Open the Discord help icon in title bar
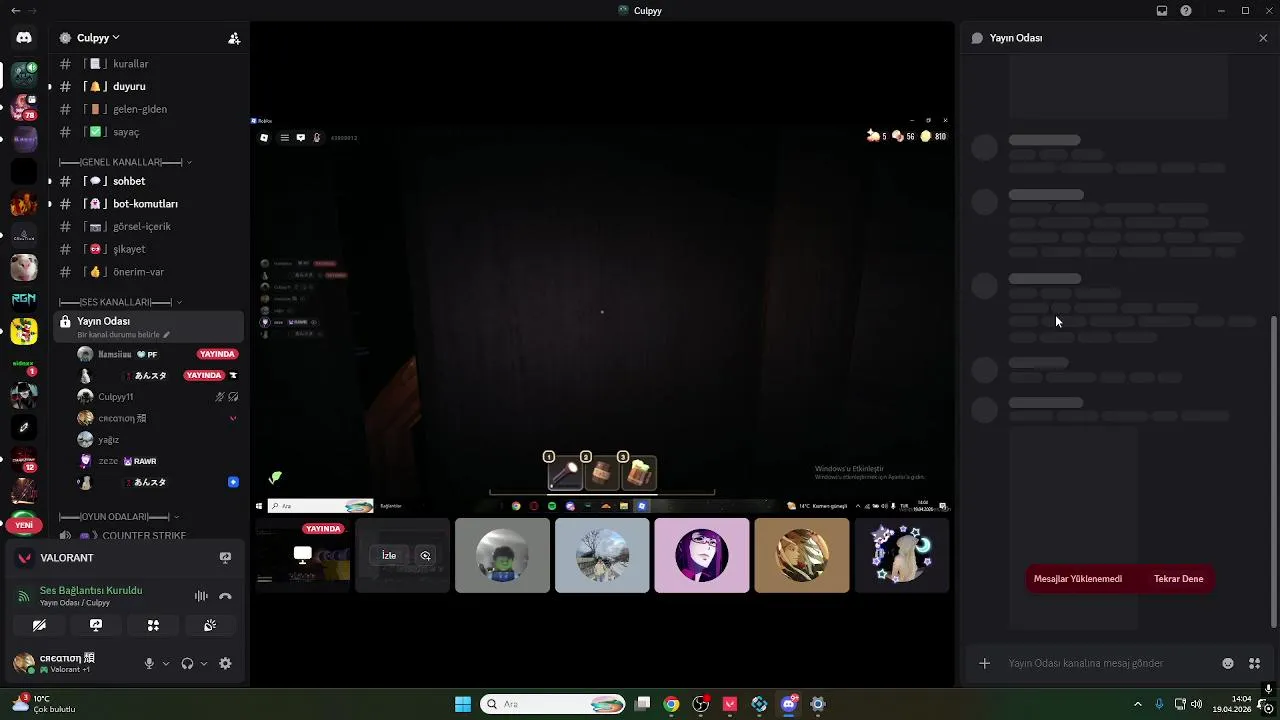This screenshot has width=1280, height=720. pyautogui.click(x=1186, y=11)
